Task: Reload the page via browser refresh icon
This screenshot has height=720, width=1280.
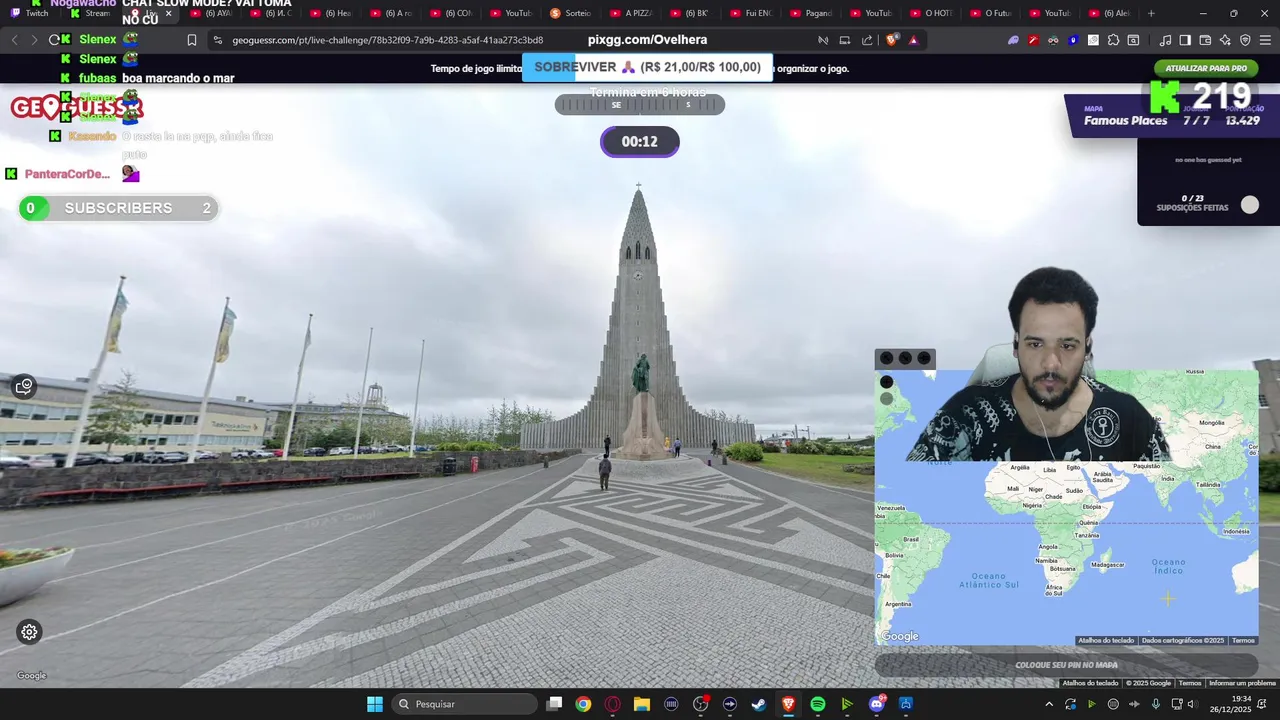Action: (54, 40)
